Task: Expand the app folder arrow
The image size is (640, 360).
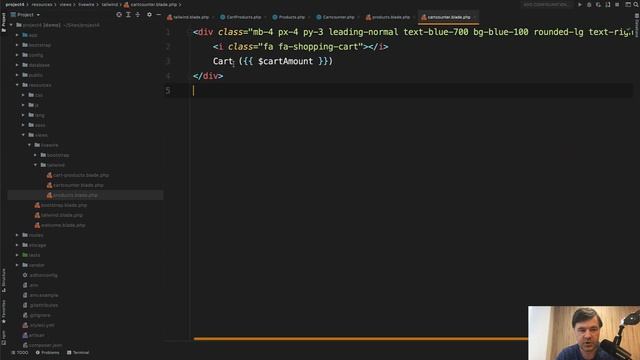Action: 17,35
